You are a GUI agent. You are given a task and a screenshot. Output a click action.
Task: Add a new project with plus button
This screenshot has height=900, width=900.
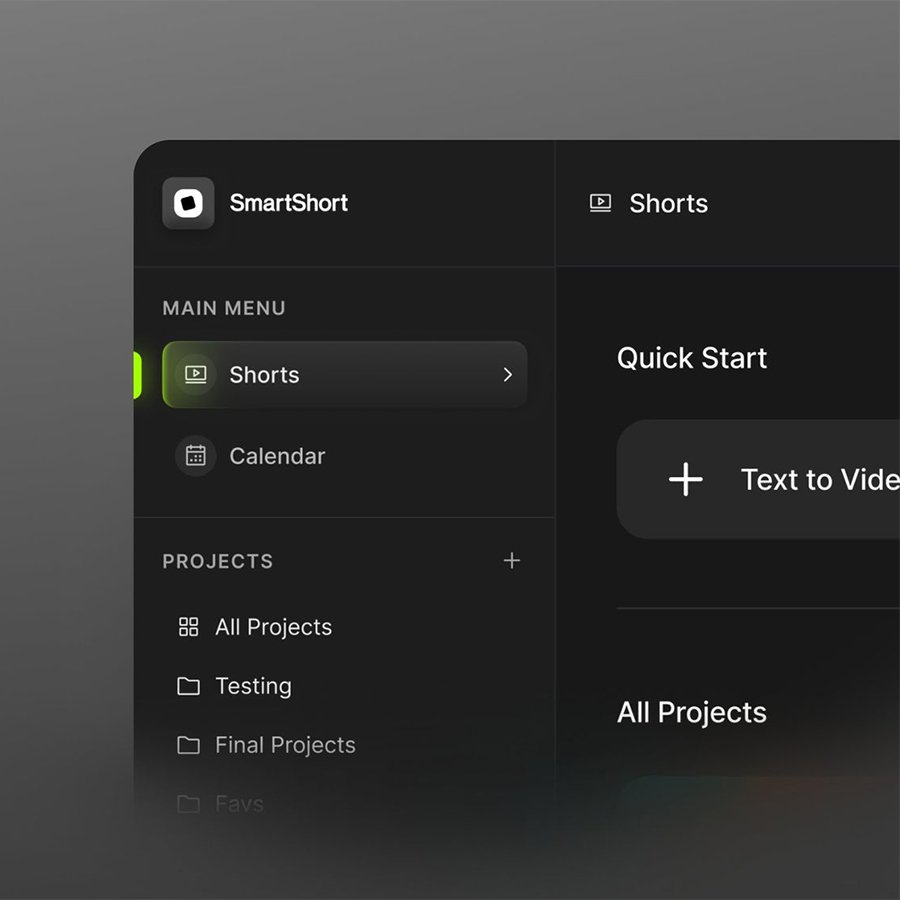(512, 561)
